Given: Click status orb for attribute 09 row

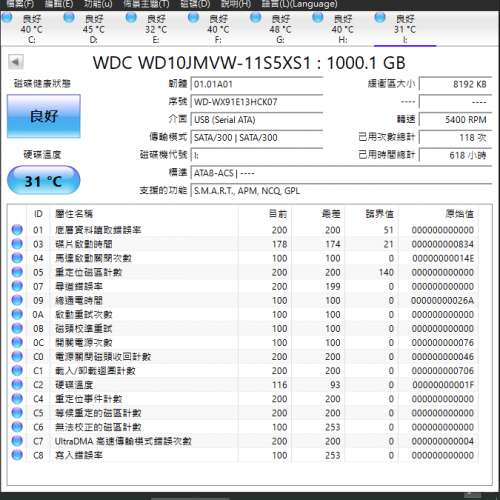Looking at the screenshot, I should [17, 300].
